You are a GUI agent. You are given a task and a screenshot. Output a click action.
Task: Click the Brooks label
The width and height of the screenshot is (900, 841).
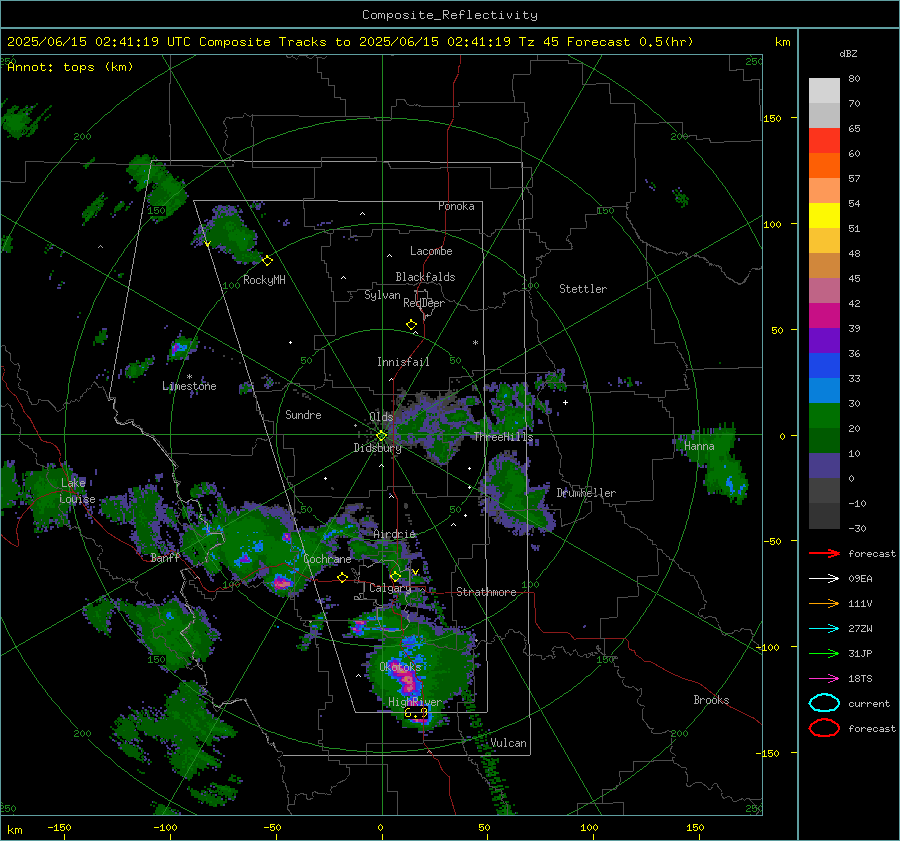[x=711, y=700]
